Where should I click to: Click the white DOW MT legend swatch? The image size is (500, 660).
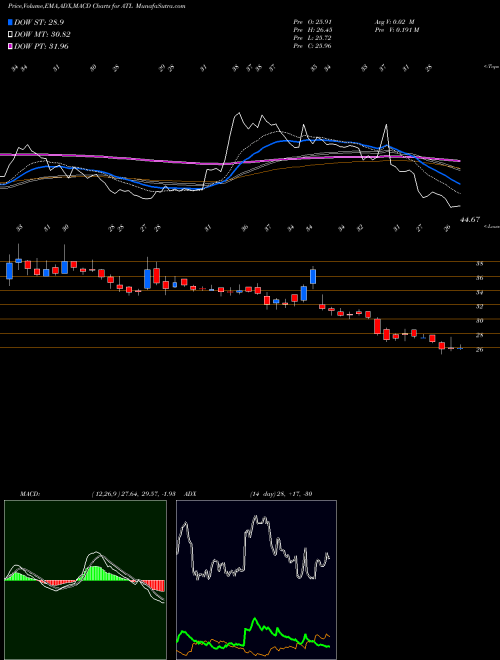coord(10,35)
